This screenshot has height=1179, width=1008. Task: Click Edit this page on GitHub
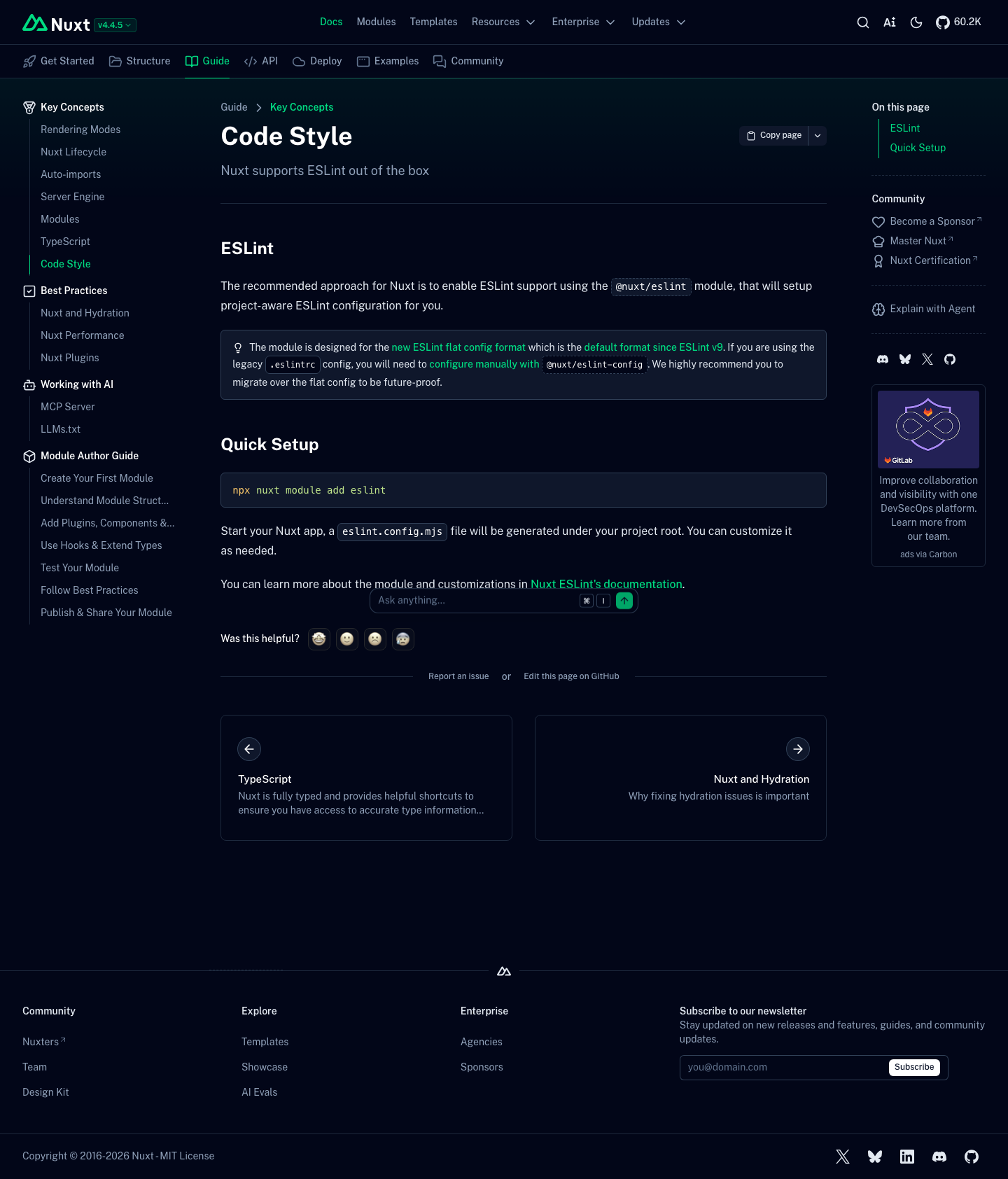[x=571, y=677]
